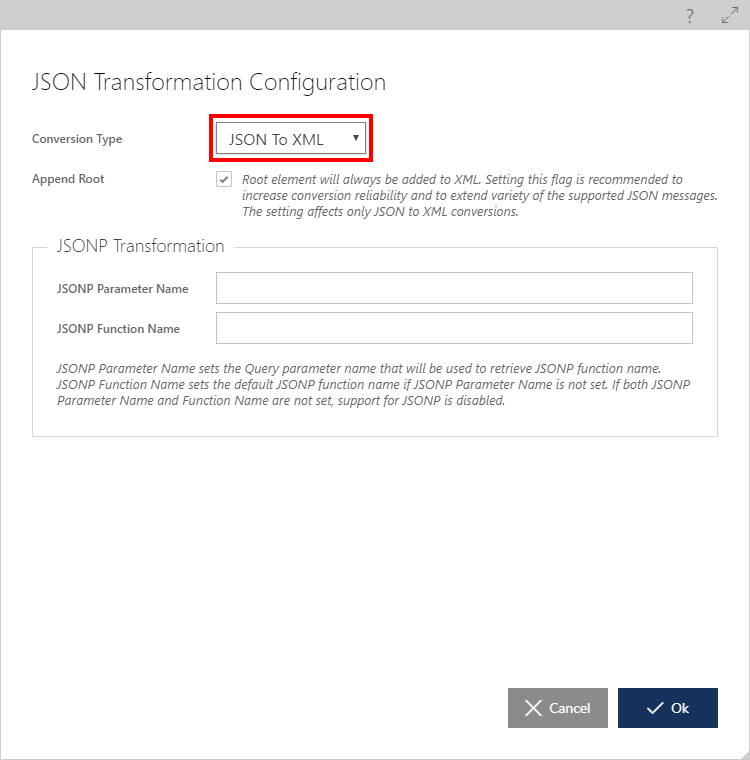Open the help question mark icon
Image resolution: width=750 pixels, height=760 pixels.
689,16
